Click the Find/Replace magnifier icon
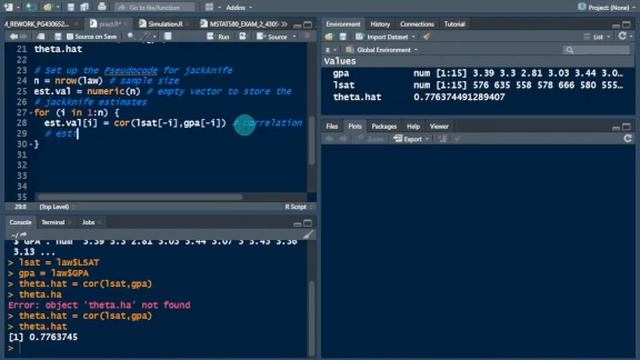This screenshot has height=360, width=640. click(x=130, y=36)
